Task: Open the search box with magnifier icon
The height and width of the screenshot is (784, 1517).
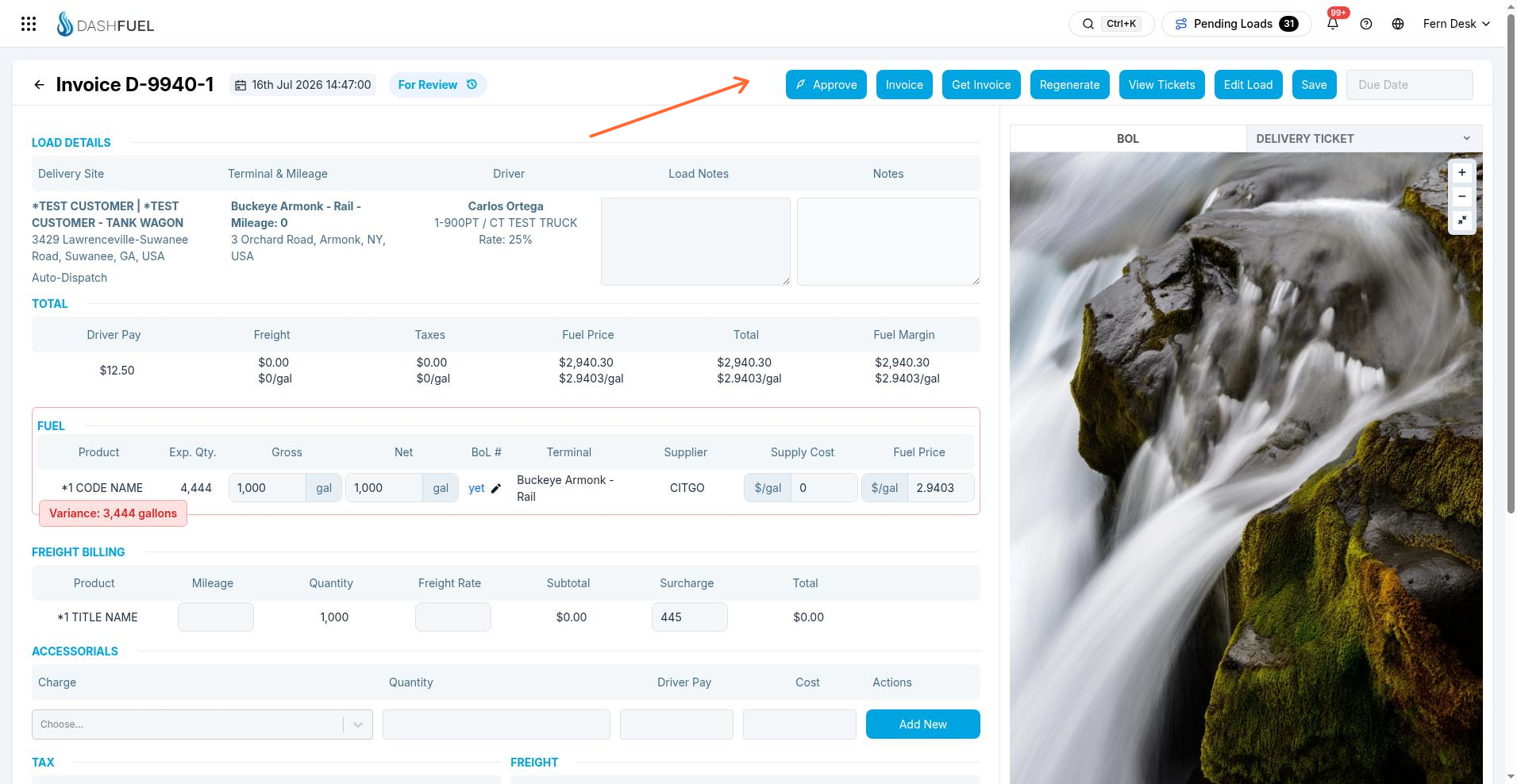Action: 1111,24
